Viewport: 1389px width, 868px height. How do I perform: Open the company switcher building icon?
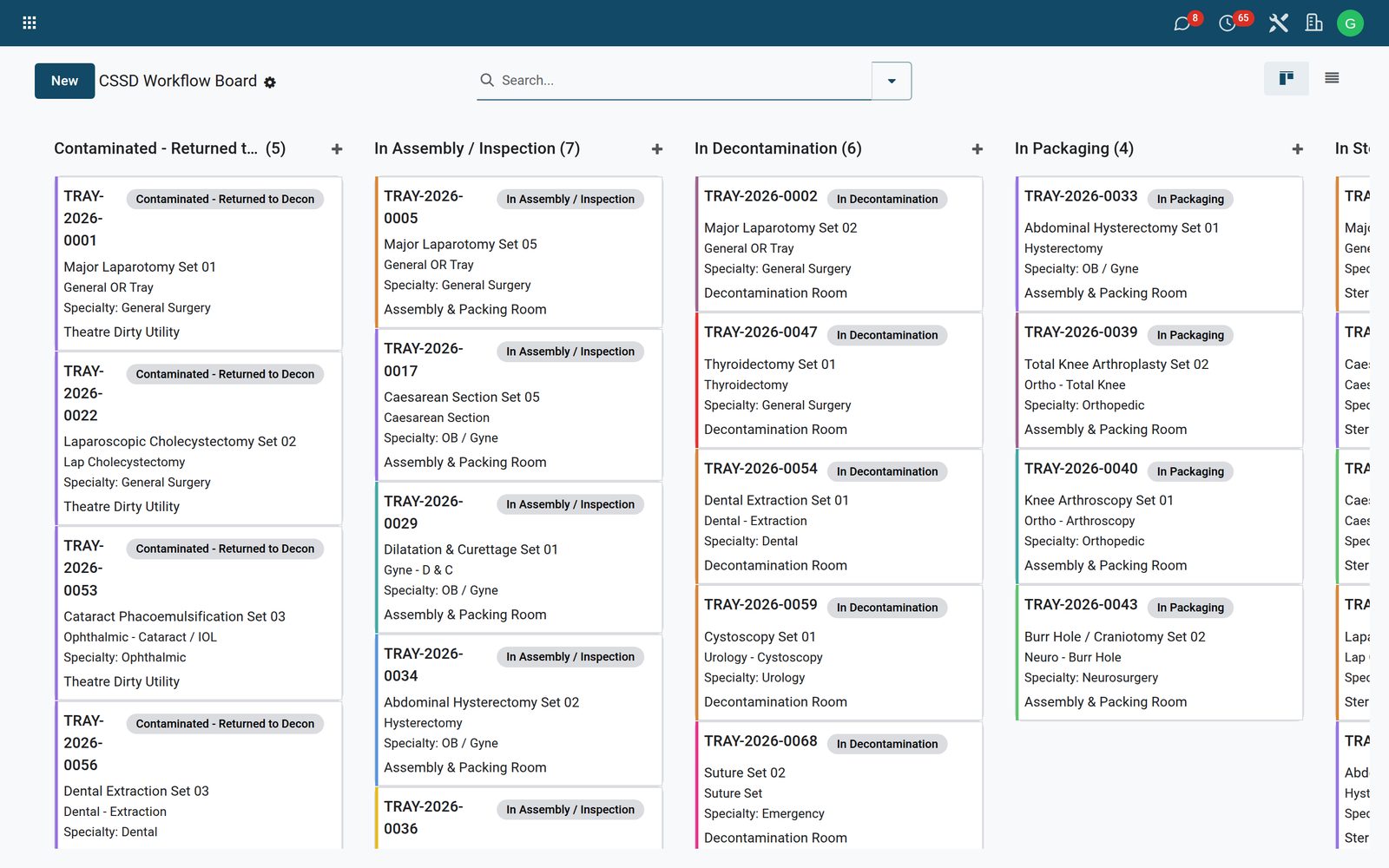(1314, 23)
